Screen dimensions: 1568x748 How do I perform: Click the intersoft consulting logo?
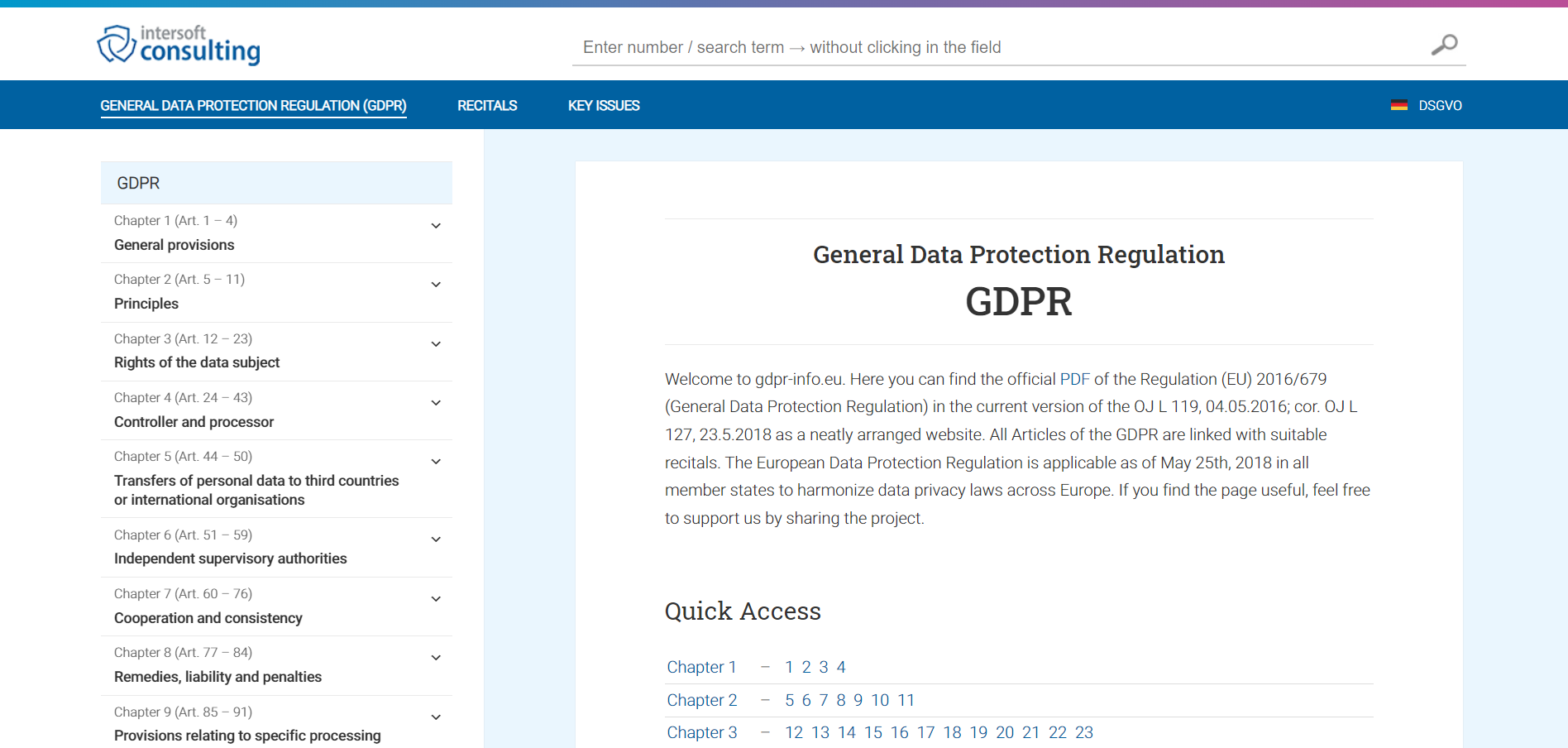coord(178,45)
